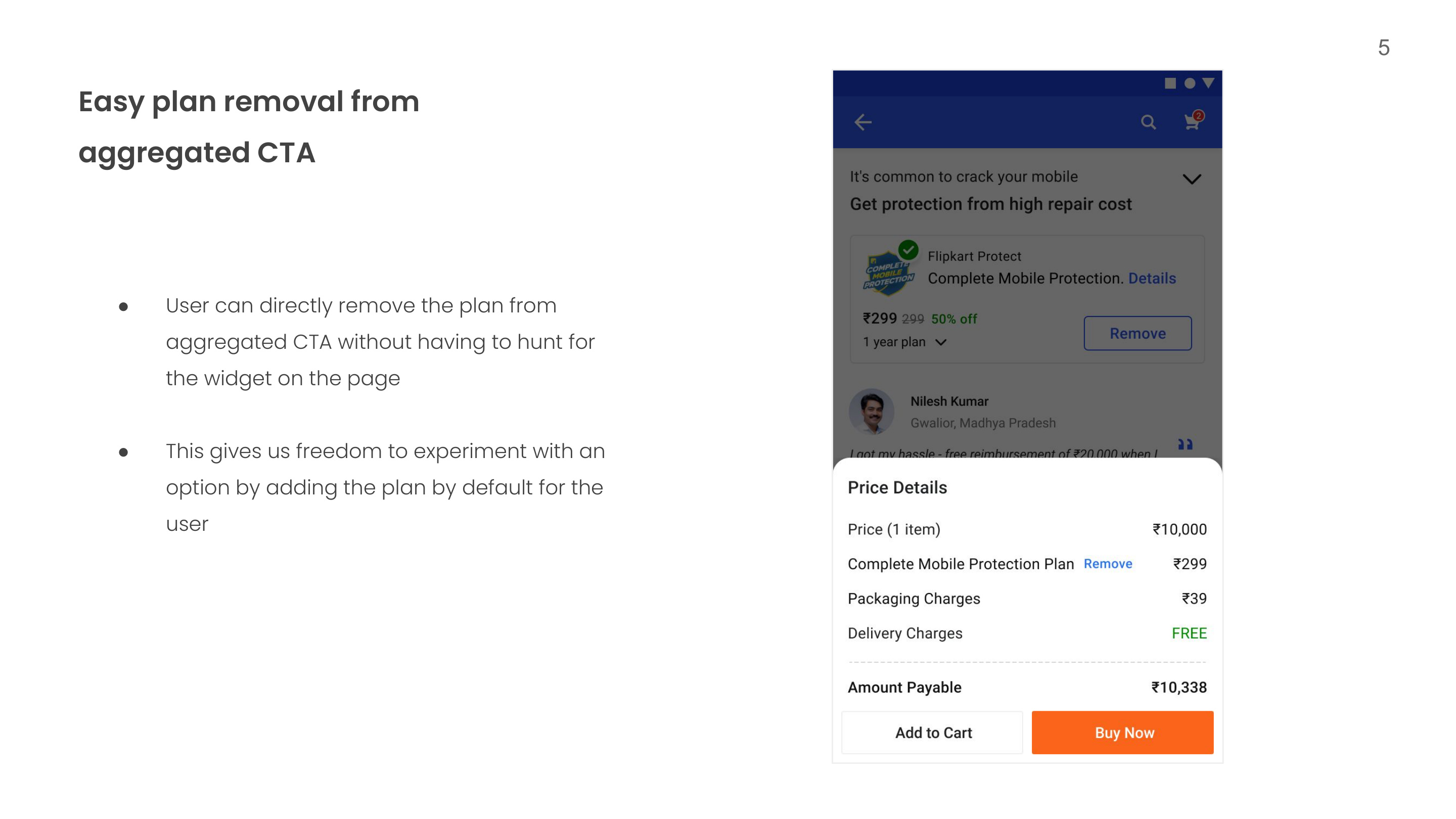Collapse the protection section with chevron
The height and width of the screenshot is (819, 1456).
[x=1192, y=180]
